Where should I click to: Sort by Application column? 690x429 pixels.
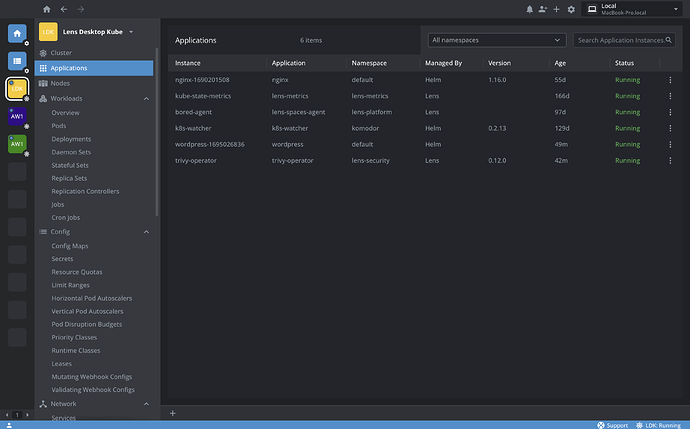click(288, 63)
